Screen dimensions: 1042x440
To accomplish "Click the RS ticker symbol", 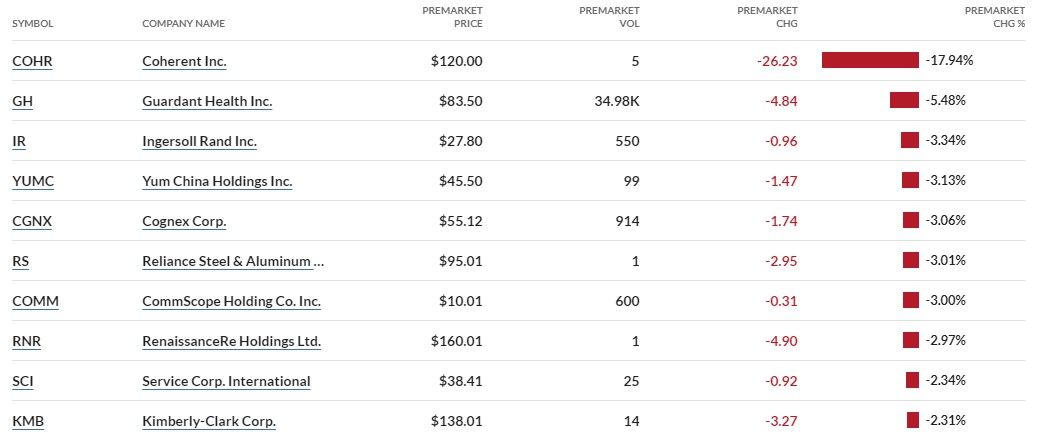I will click(20, 261).
